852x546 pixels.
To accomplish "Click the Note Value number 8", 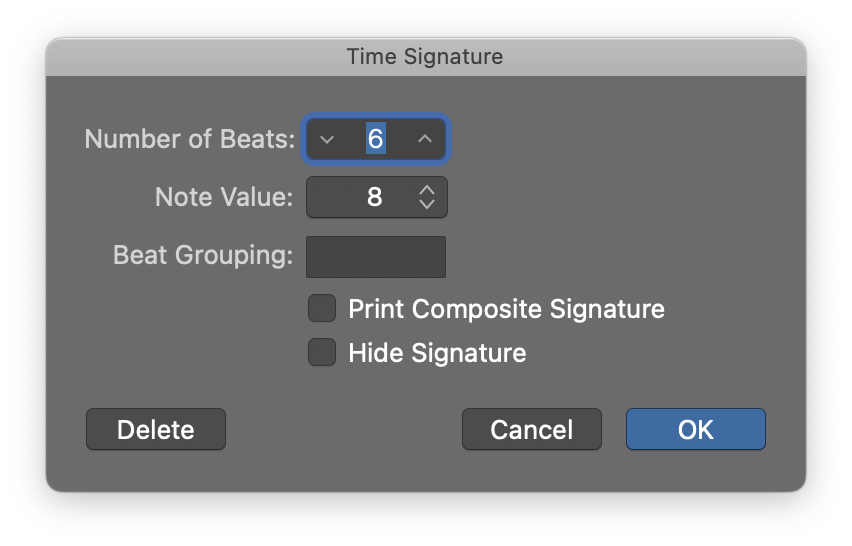I will tap(374, 197).
